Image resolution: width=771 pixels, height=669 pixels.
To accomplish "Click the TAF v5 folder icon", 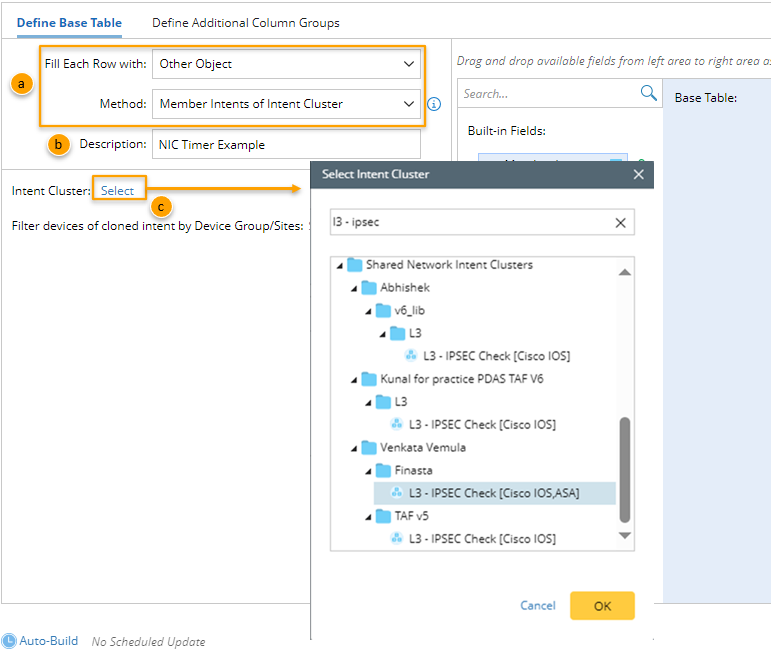I will [x=384, y=516].
